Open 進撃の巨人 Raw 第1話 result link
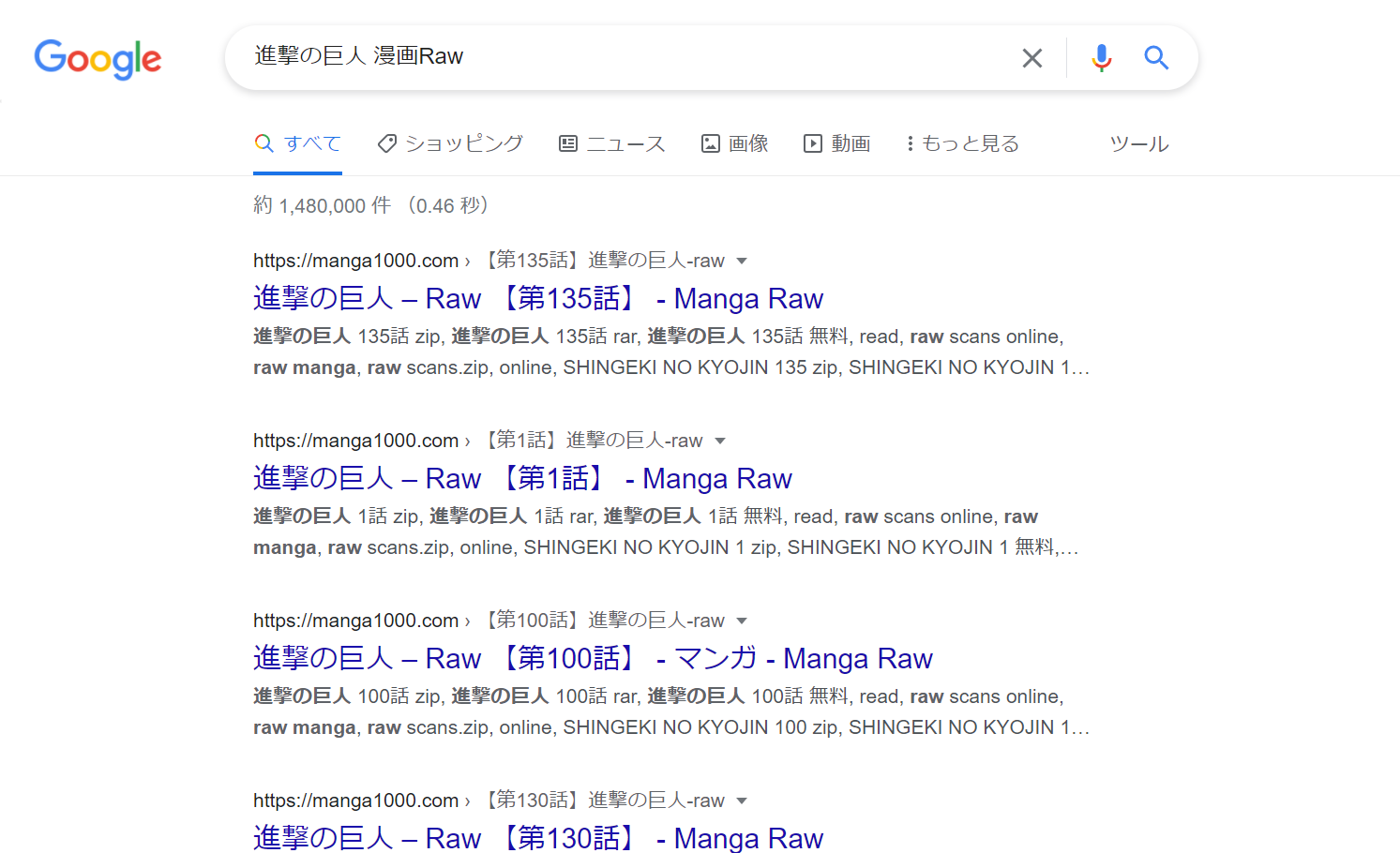The width and height of the screenshot is (1400, 853). tap(522, 478)
